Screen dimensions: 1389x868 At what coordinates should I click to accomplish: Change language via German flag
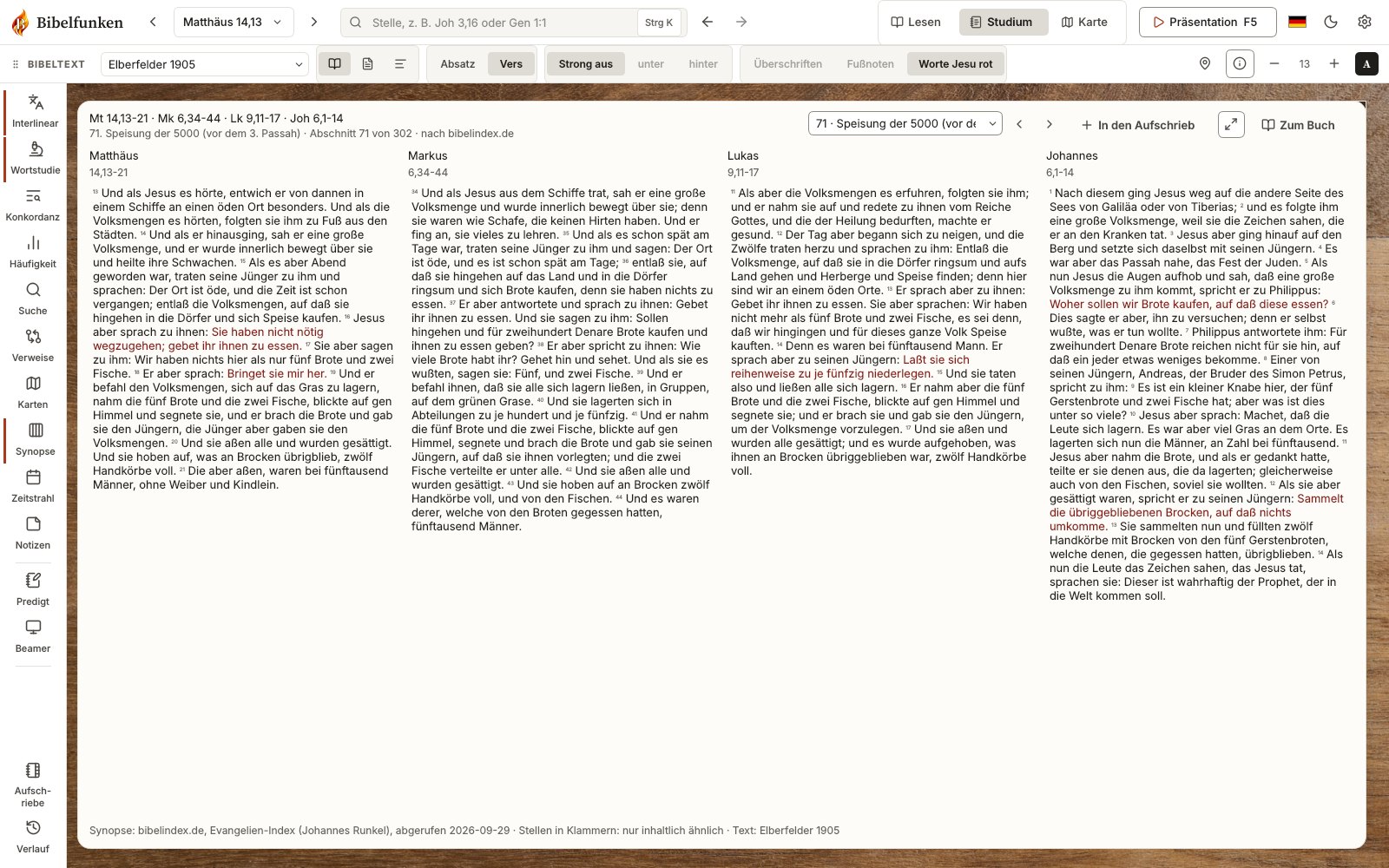coord(1297,22)
